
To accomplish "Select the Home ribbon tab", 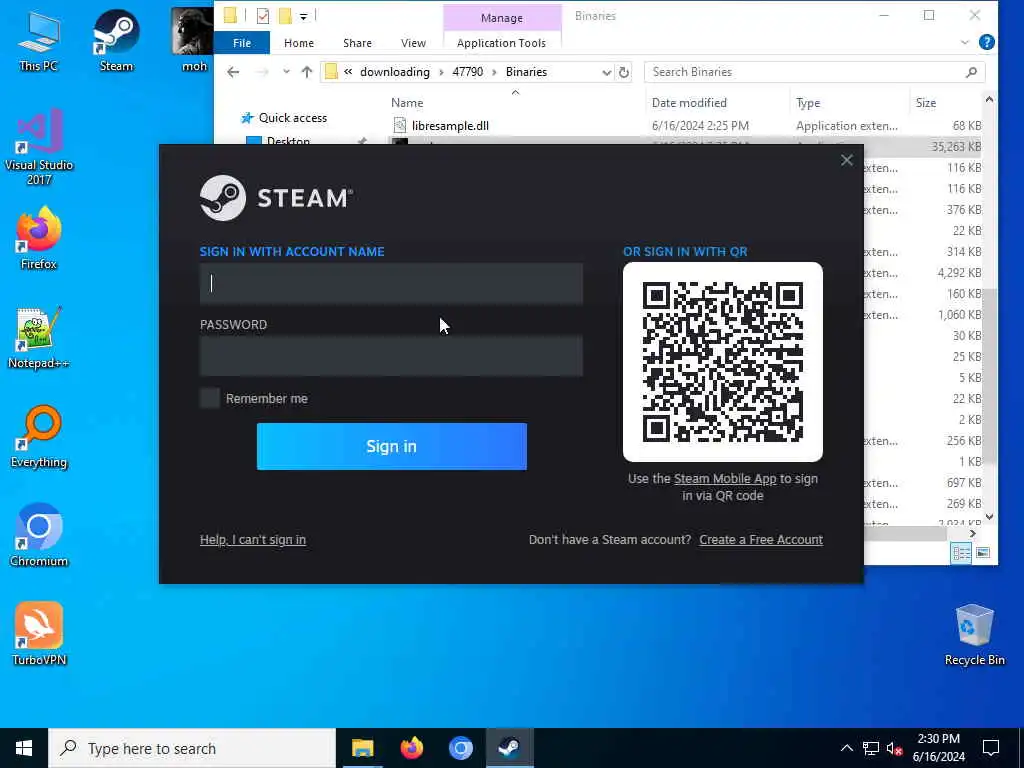I will pyautogui.click(x=298, y=42).
